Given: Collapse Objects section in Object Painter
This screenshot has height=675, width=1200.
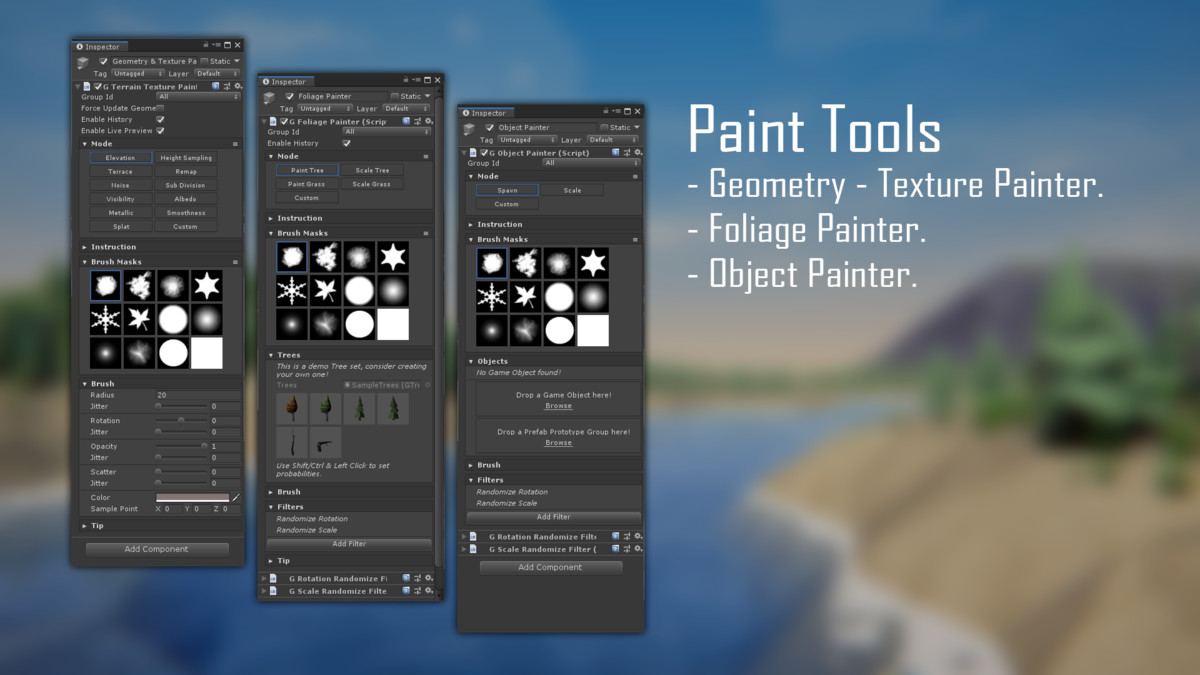Looking at the screenshot, I should point(554,361).
